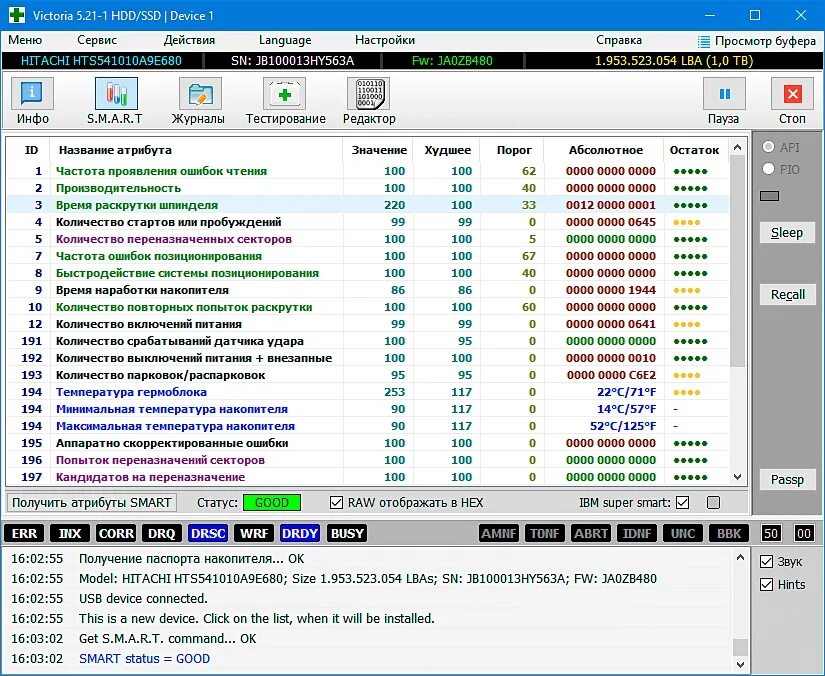The height and width of the screenshot is (676, 825).
Task: Open the Справка menu
Action: (619, 40)
